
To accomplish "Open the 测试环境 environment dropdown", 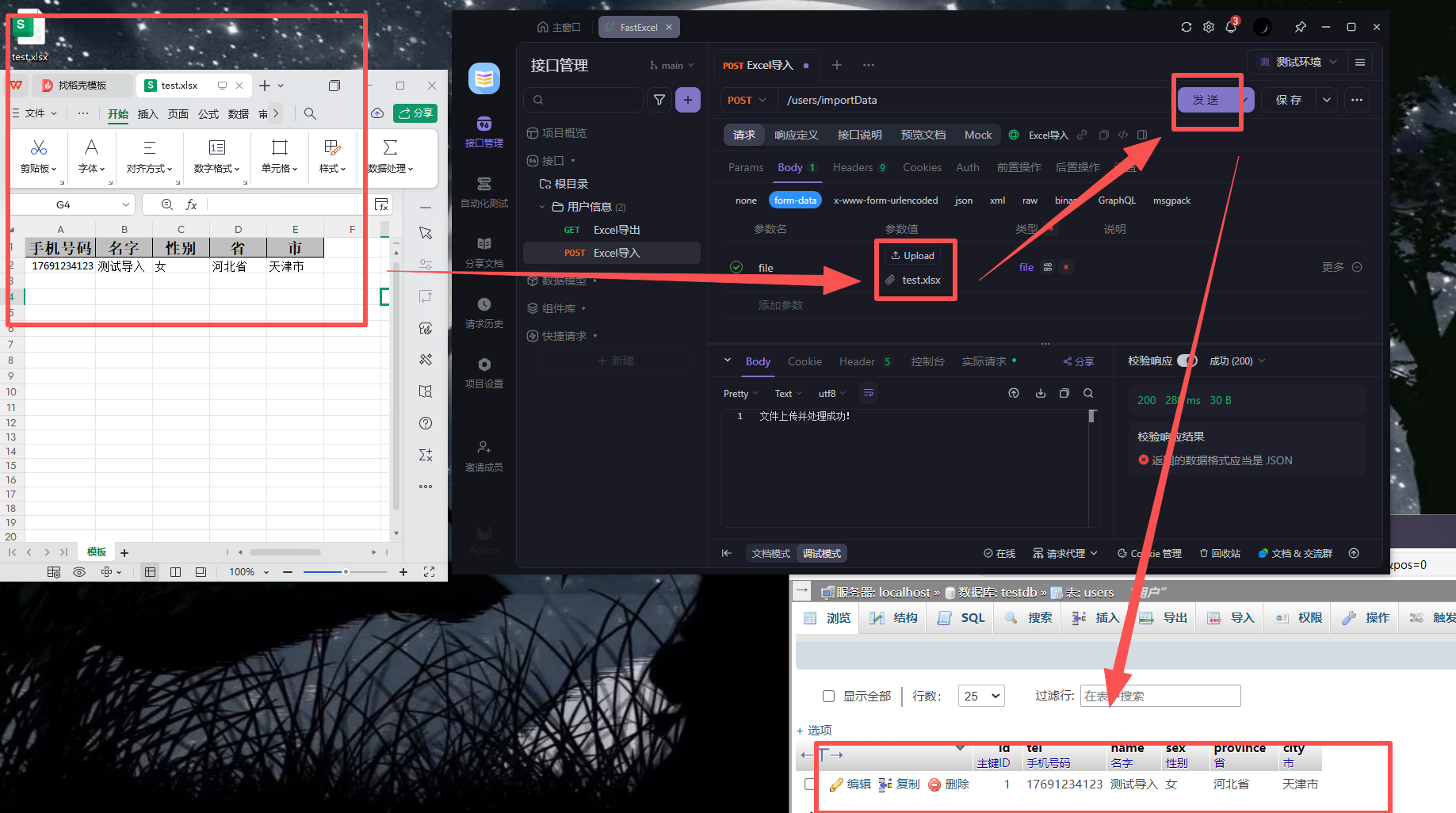I will tap(1298, 62).
